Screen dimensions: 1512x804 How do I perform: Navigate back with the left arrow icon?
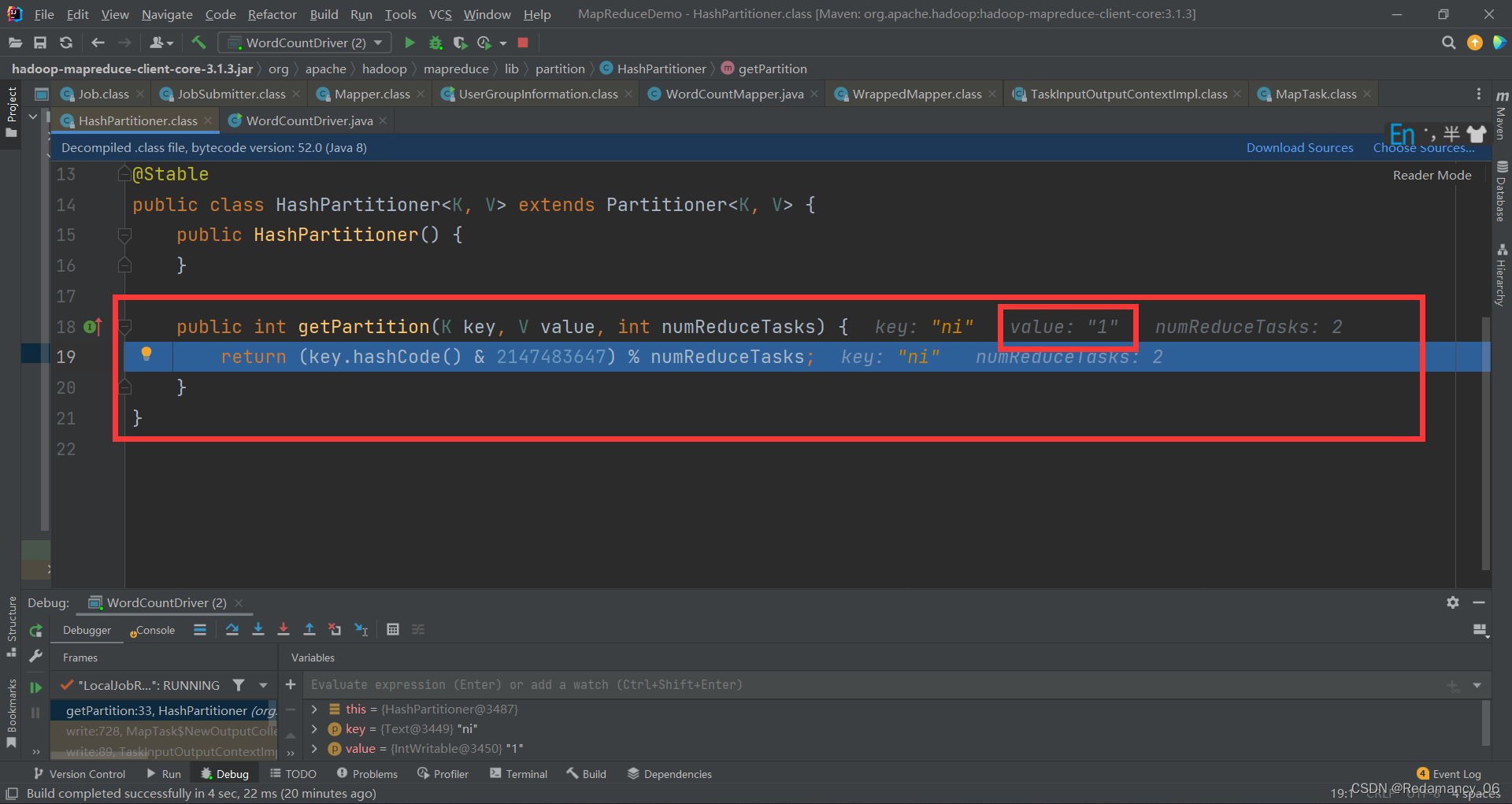pos(98,43)
